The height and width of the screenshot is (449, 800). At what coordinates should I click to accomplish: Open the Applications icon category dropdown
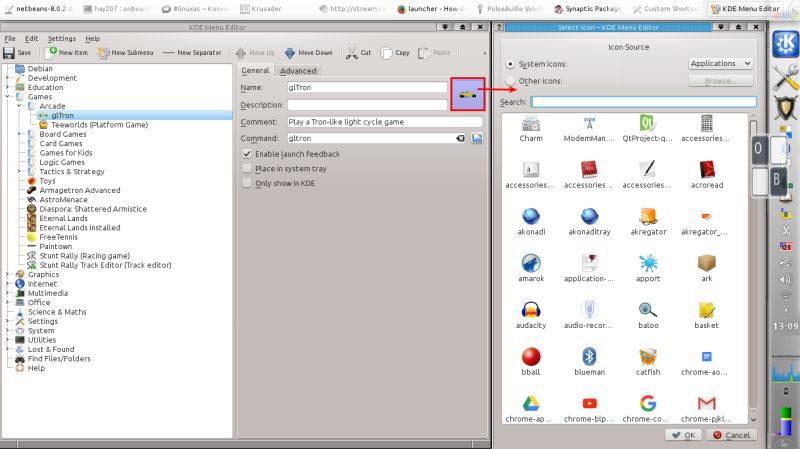click(x=720, y=63)
